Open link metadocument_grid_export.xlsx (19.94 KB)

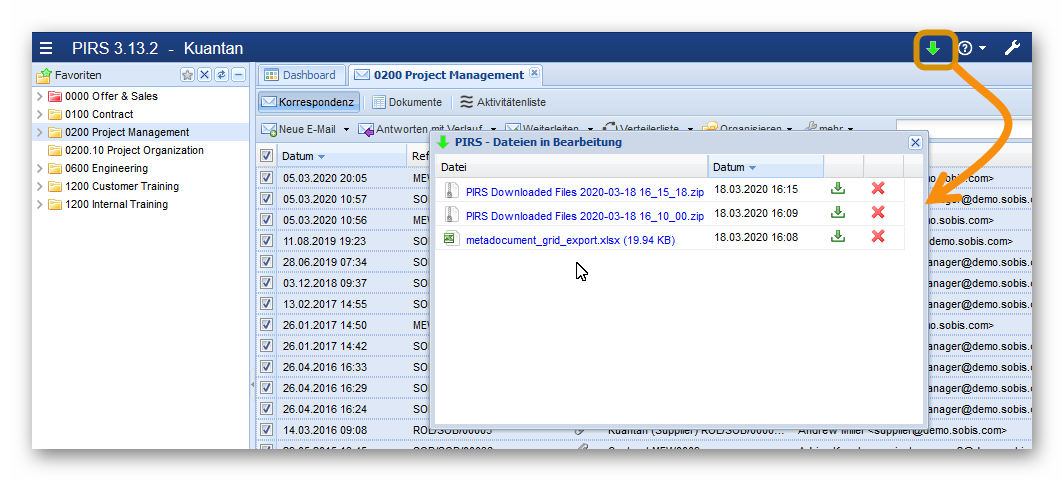570,239
